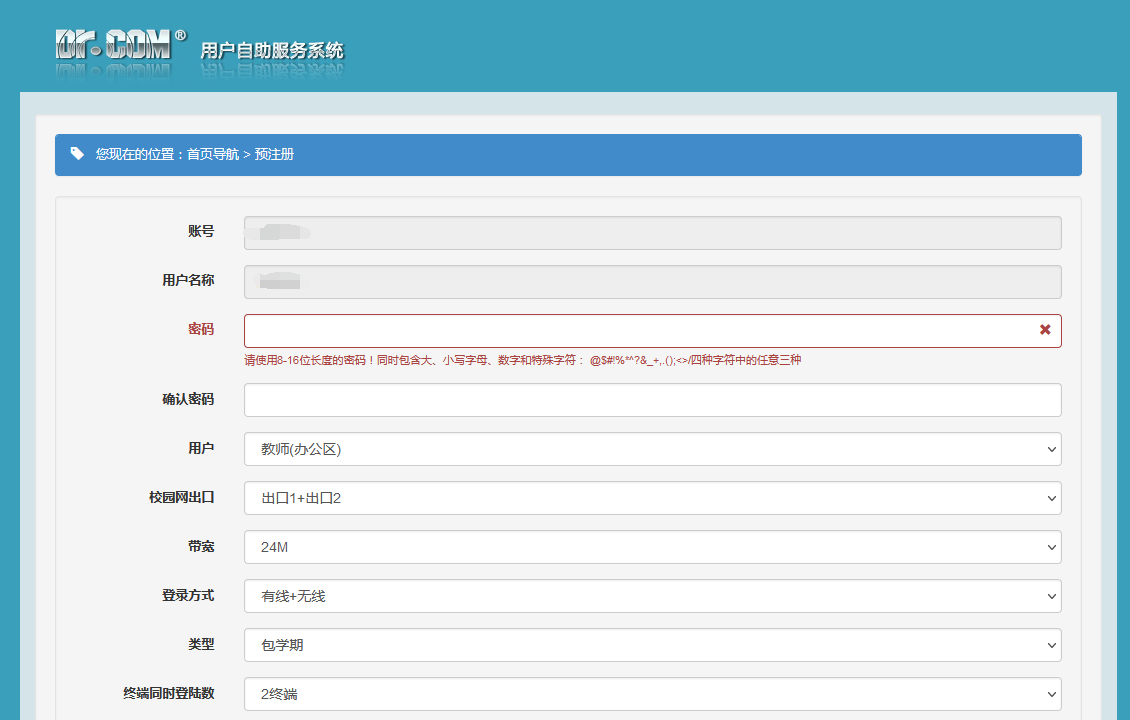Image resolution: width=1130 pixels, height=720 pixels.
Task: Click the disabled 账号 field
Action: [652, 233]
